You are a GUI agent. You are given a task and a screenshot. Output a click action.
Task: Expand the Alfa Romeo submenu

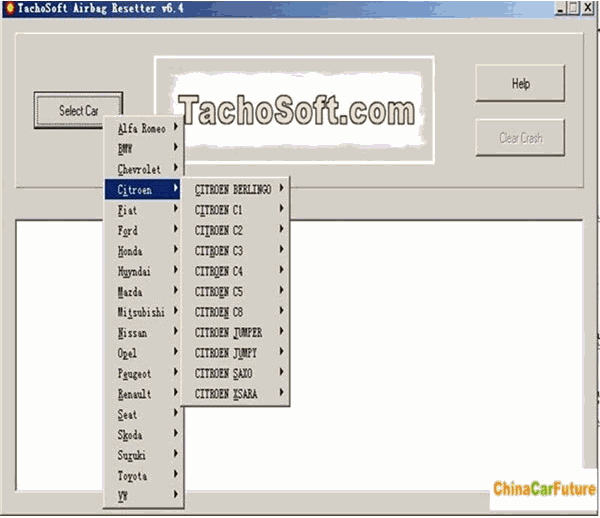144,128
